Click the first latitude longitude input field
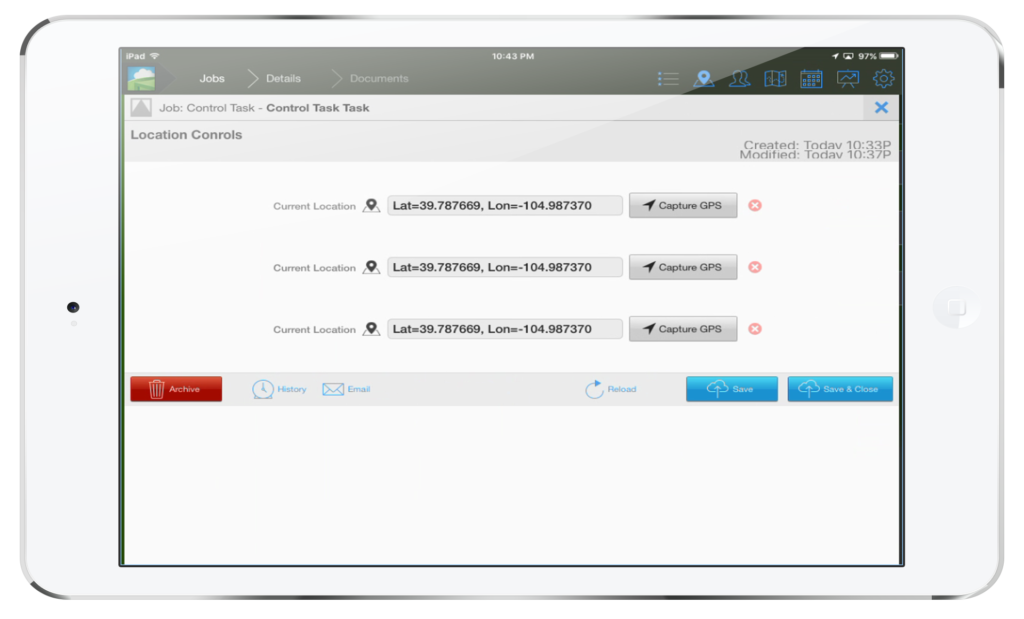Viewport: 1024px width, 619px height. 506,204
